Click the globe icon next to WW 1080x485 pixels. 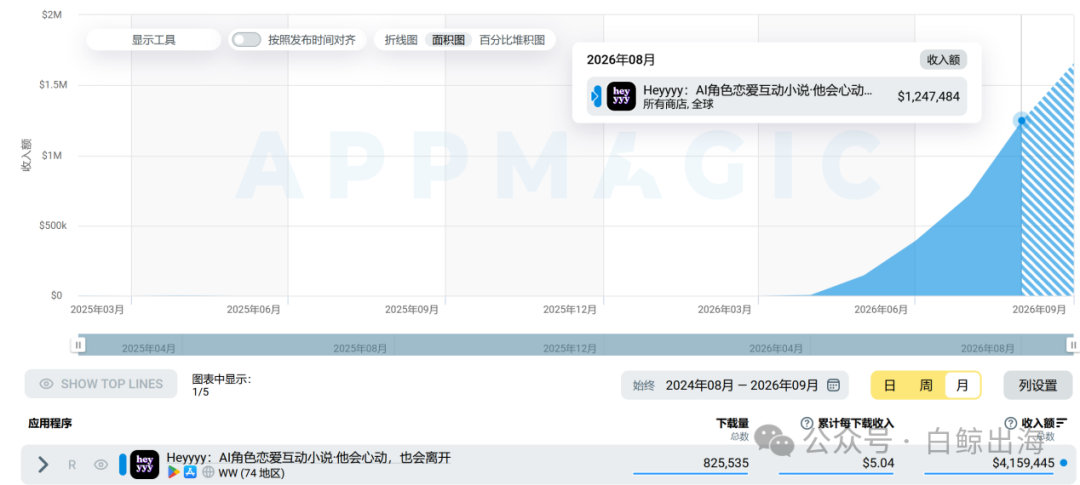tap(208, 473)
